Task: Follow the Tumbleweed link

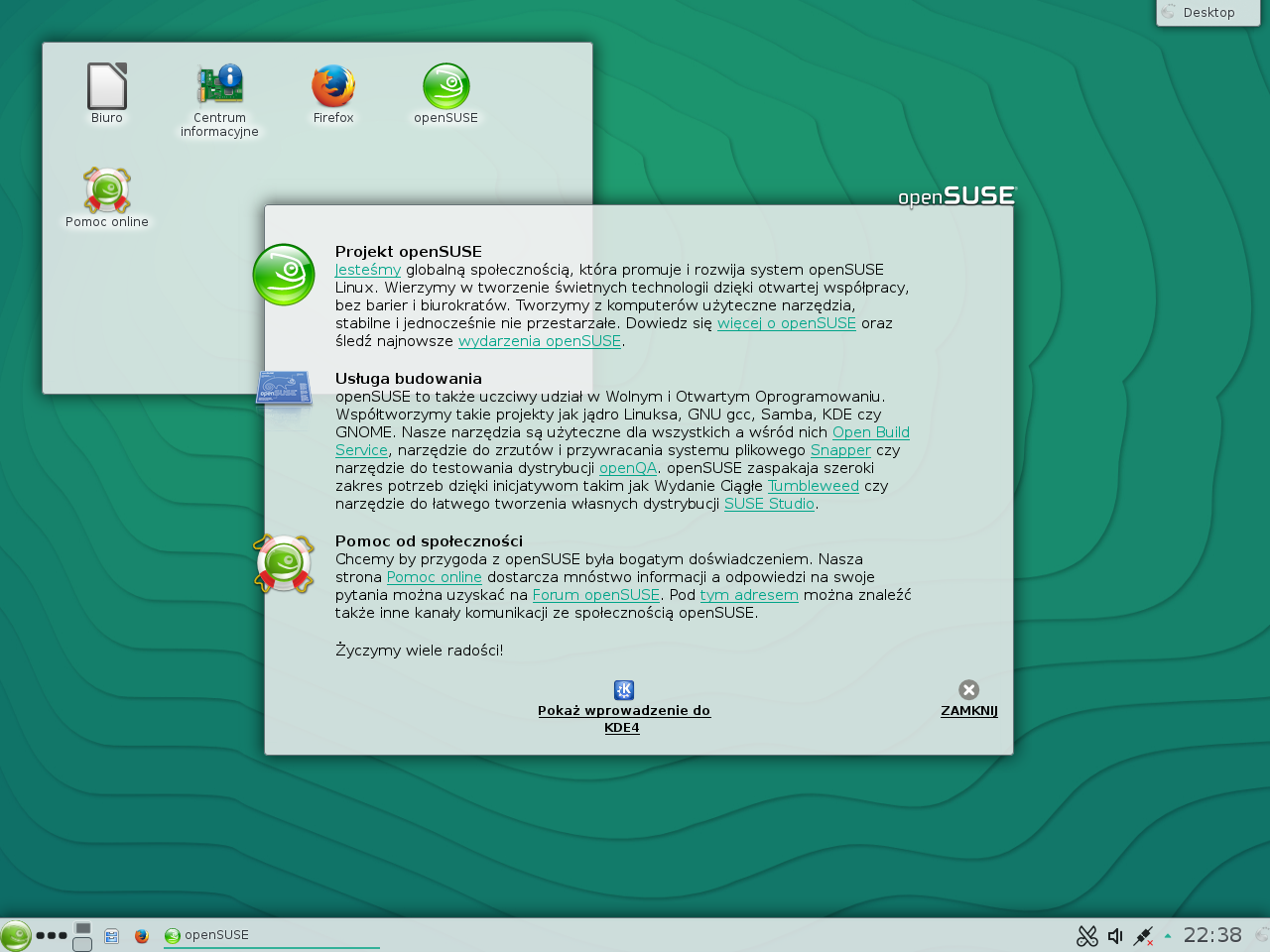Action: pyautogui.click(x=813, y=486)
